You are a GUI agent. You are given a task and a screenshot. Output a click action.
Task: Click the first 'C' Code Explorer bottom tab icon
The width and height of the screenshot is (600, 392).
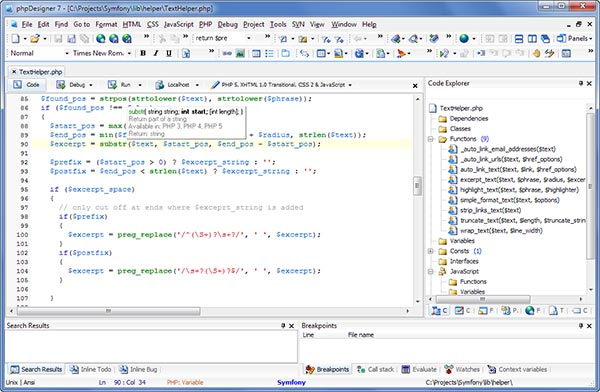pos(439,310)
